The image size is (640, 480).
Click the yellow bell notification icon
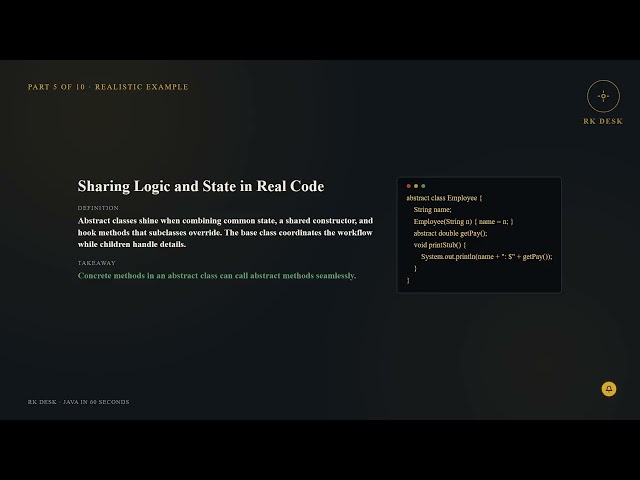pos(609,389)
